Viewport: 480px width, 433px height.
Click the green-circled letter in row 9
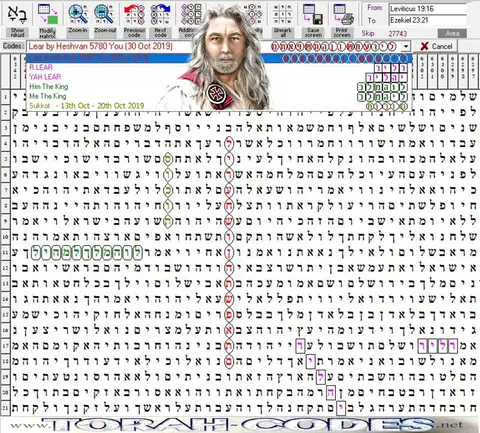tap(168, 221)
